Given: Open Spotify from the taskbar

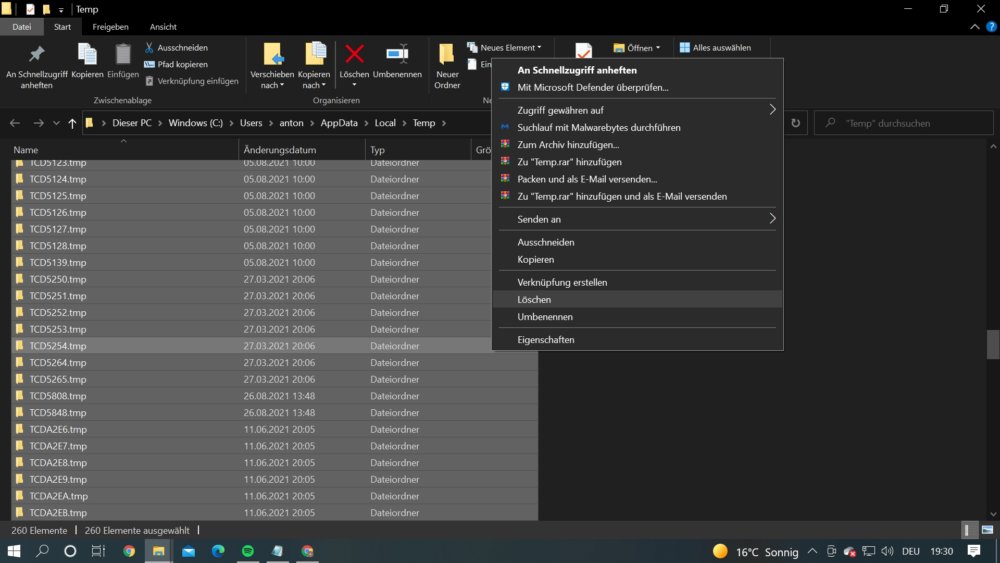Looking at the screenshot, I should click(247, 551).
